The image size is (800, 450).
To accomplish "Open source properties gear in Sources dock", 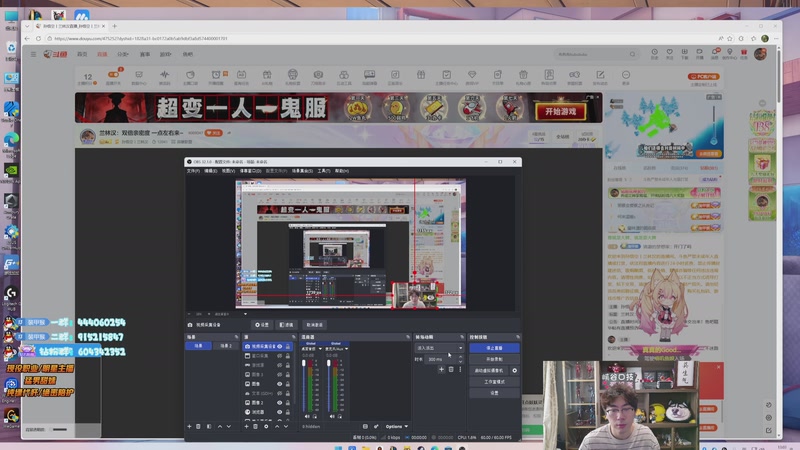I will pyautogui.click(x=266, y=427).
